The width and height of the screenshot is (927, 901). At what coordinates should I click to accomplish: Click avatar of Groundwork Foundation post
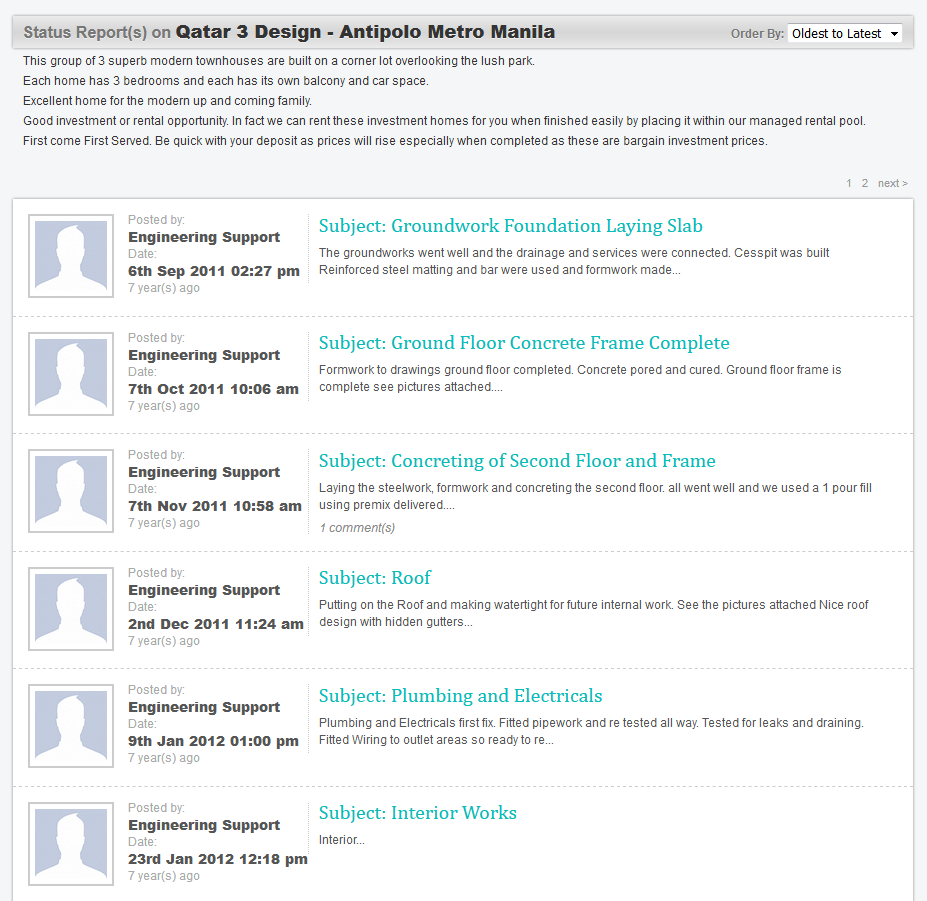point(71,258)
